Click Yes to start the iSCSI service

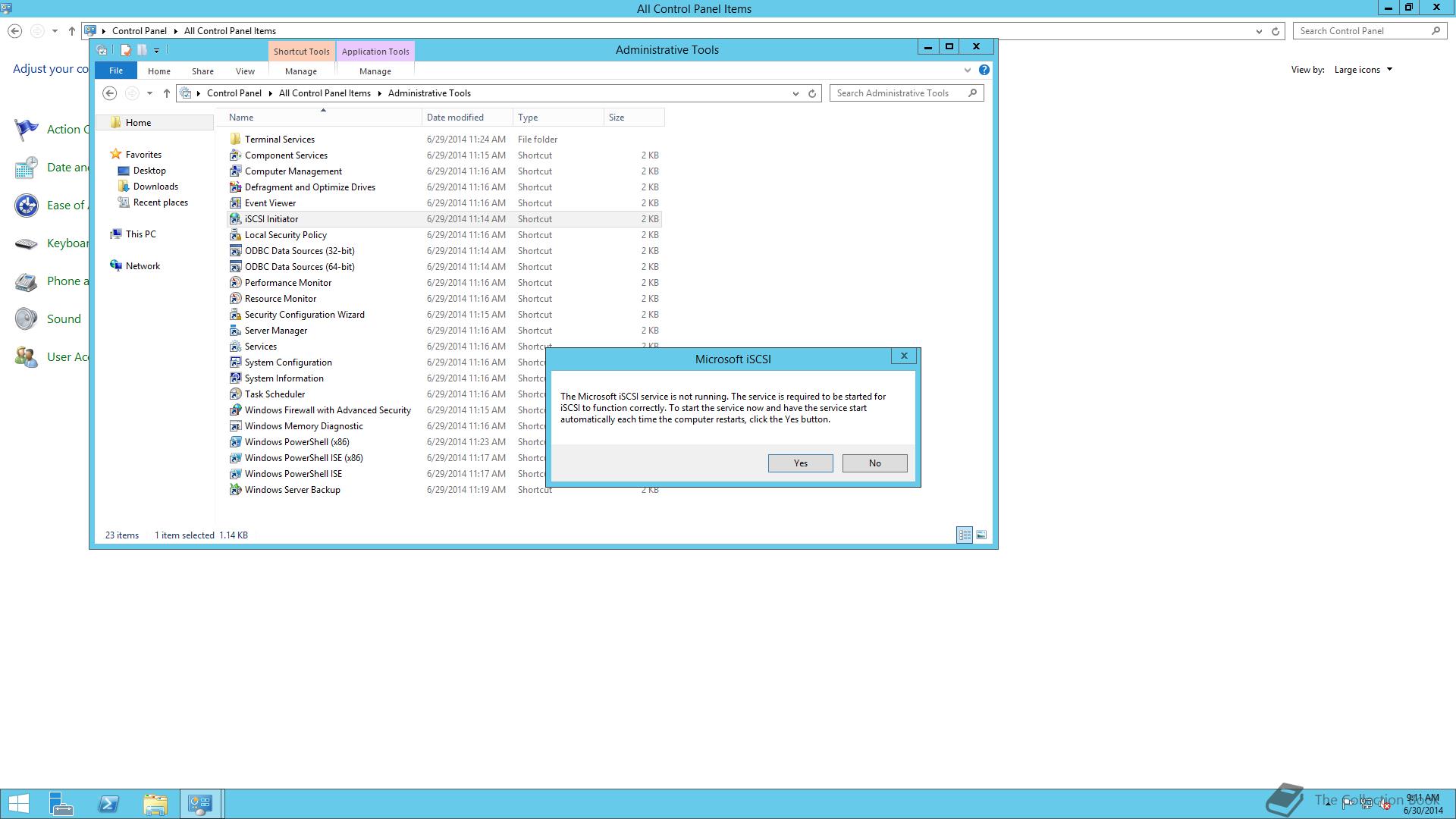800,463
